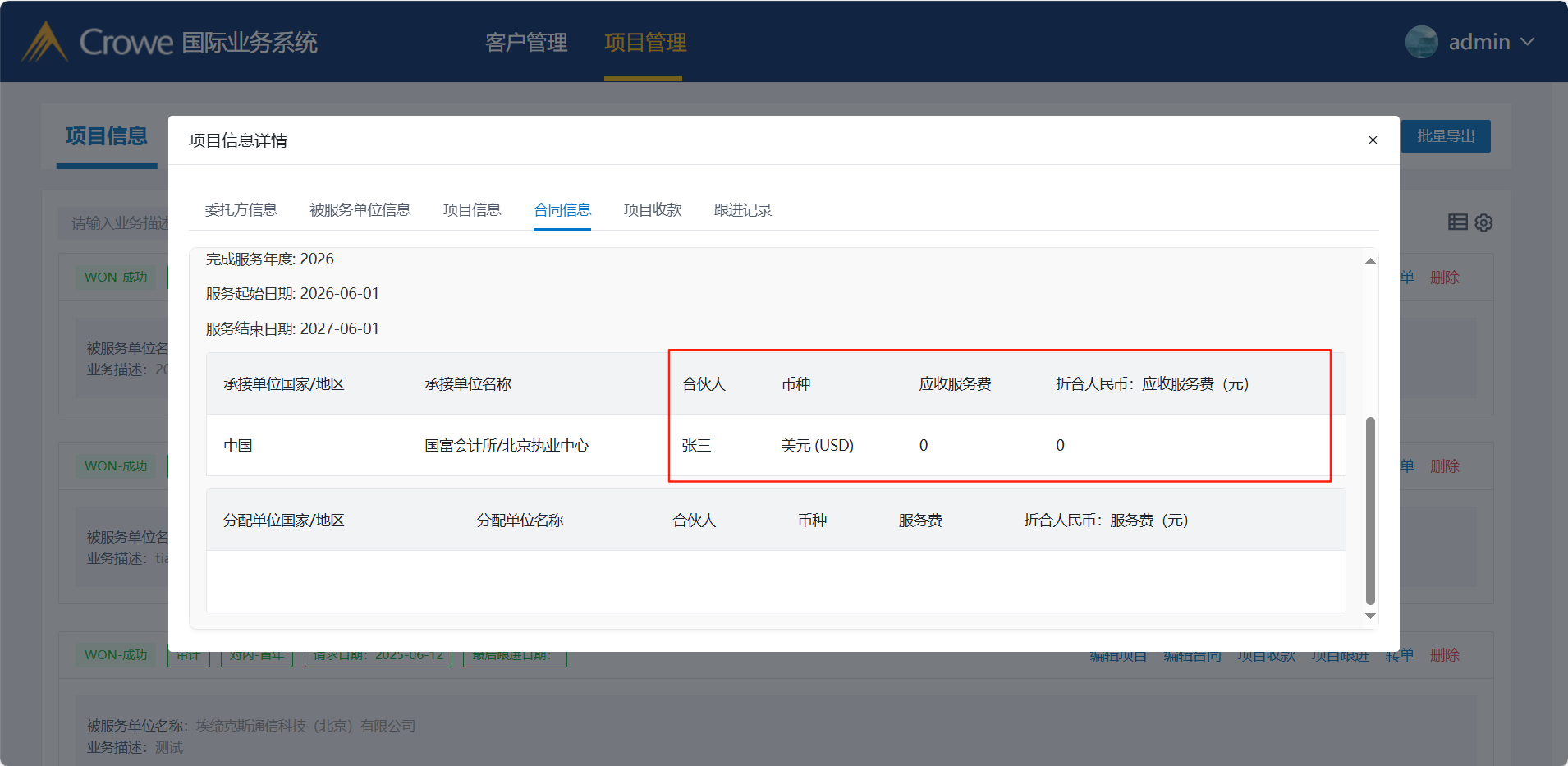1568x766 pixels.
Task: Select the 合同信息 tab
Action: point(562,210)
